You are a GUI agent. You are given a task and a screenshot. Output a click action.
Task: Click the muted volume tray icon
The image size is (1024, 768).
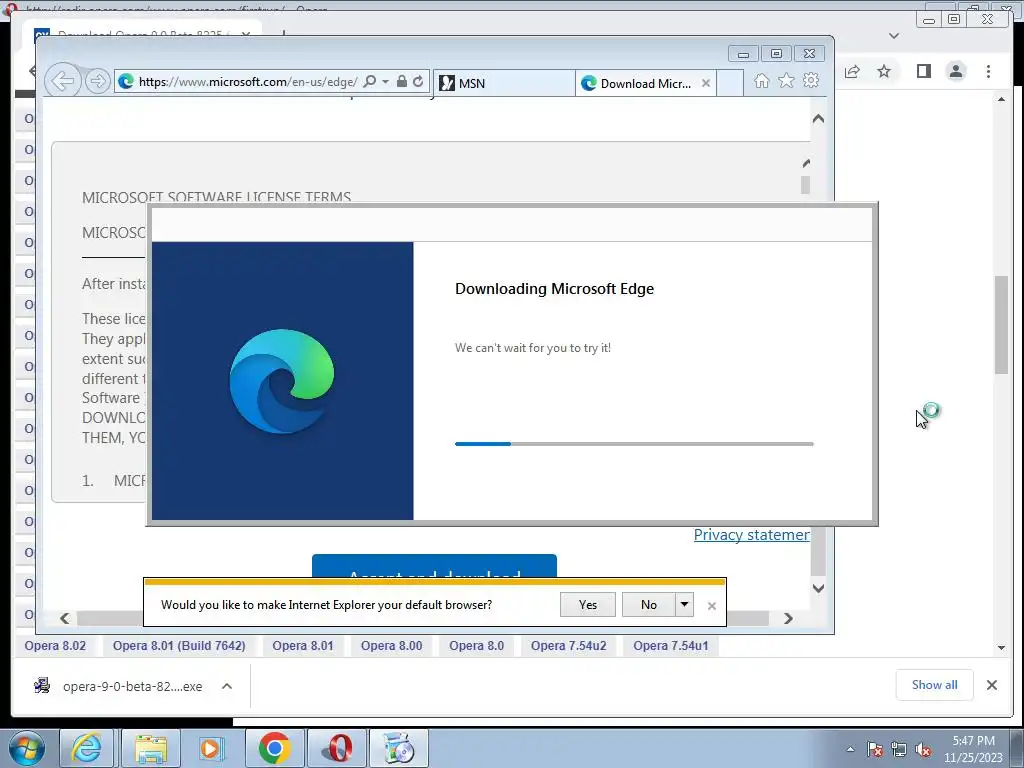coord(923,749)
